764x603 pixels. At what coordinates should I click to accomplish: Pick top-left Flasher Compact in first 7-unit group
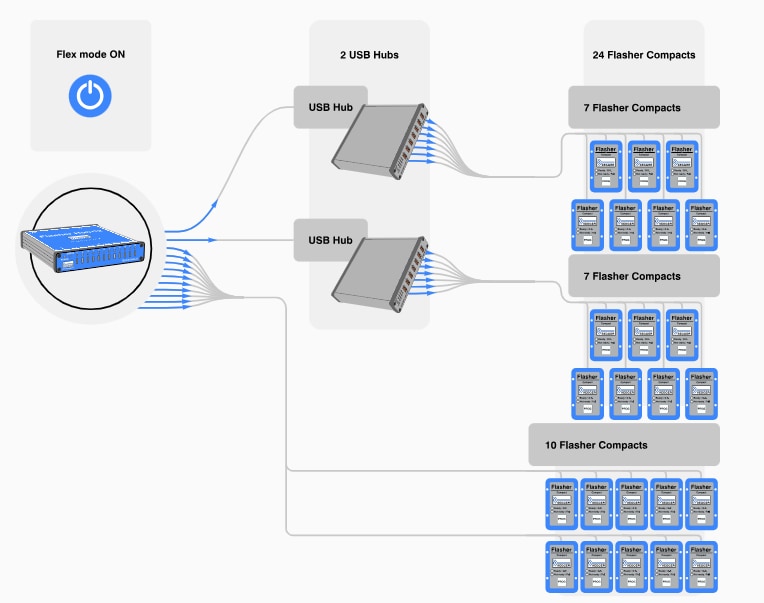606,166
